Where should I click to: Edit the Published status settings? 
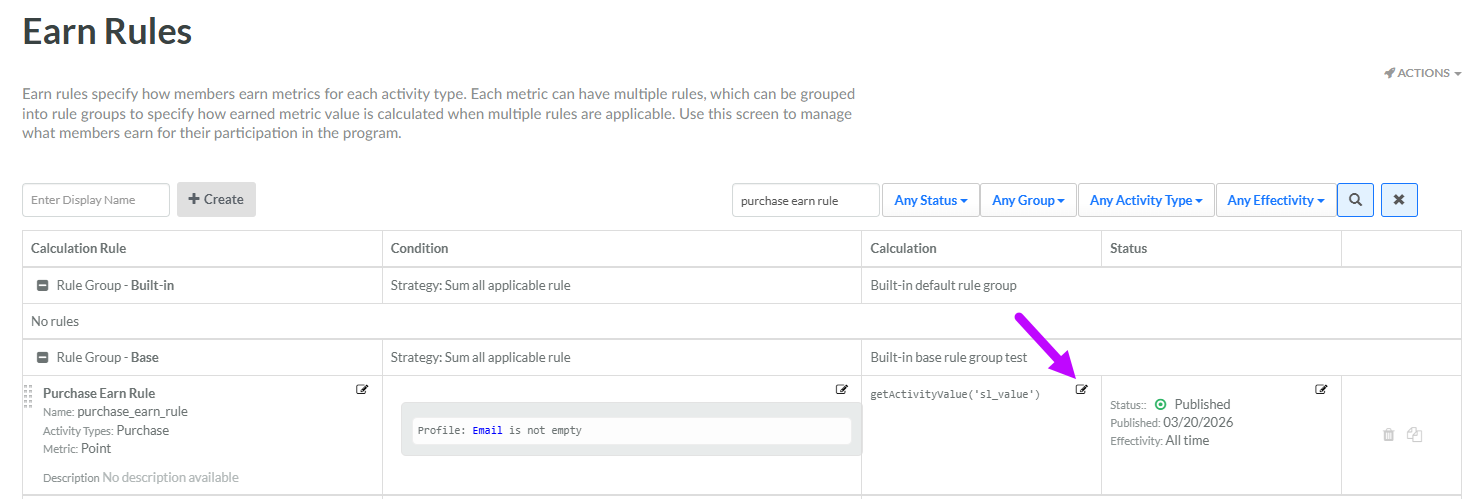tap(1321, 390)
